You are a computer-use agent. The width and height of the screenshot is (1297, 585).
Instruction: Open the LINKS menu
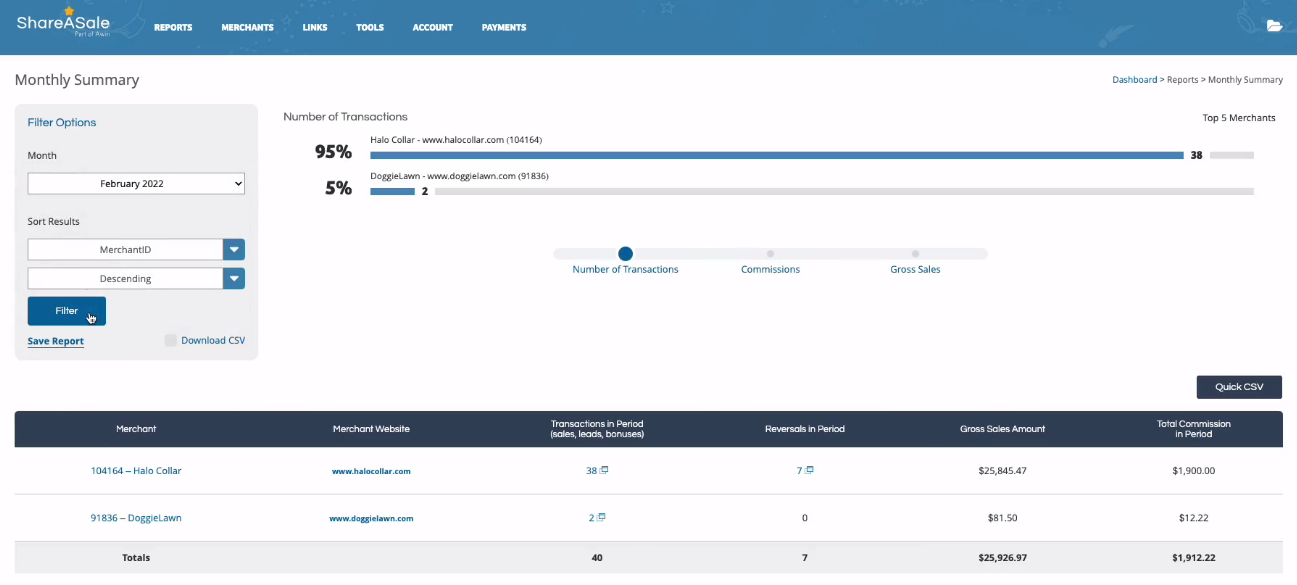pos(315,27)
